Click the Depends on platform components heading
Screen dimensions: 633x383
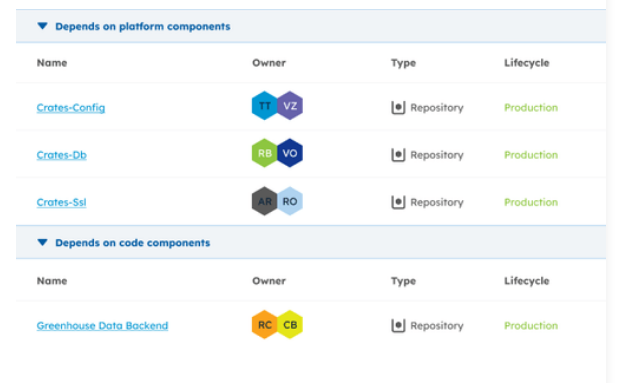(143, 27)
